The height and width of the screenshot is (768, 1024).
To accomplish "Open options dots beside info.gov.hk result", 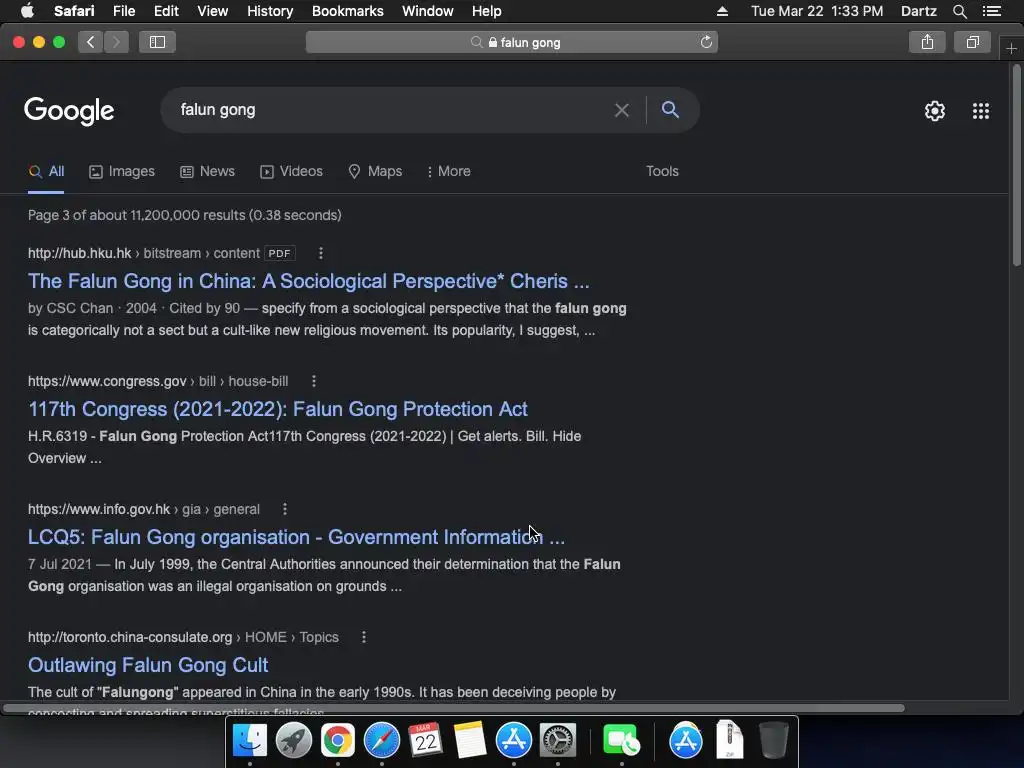I will pyautogui.click(x=285, y=509).
